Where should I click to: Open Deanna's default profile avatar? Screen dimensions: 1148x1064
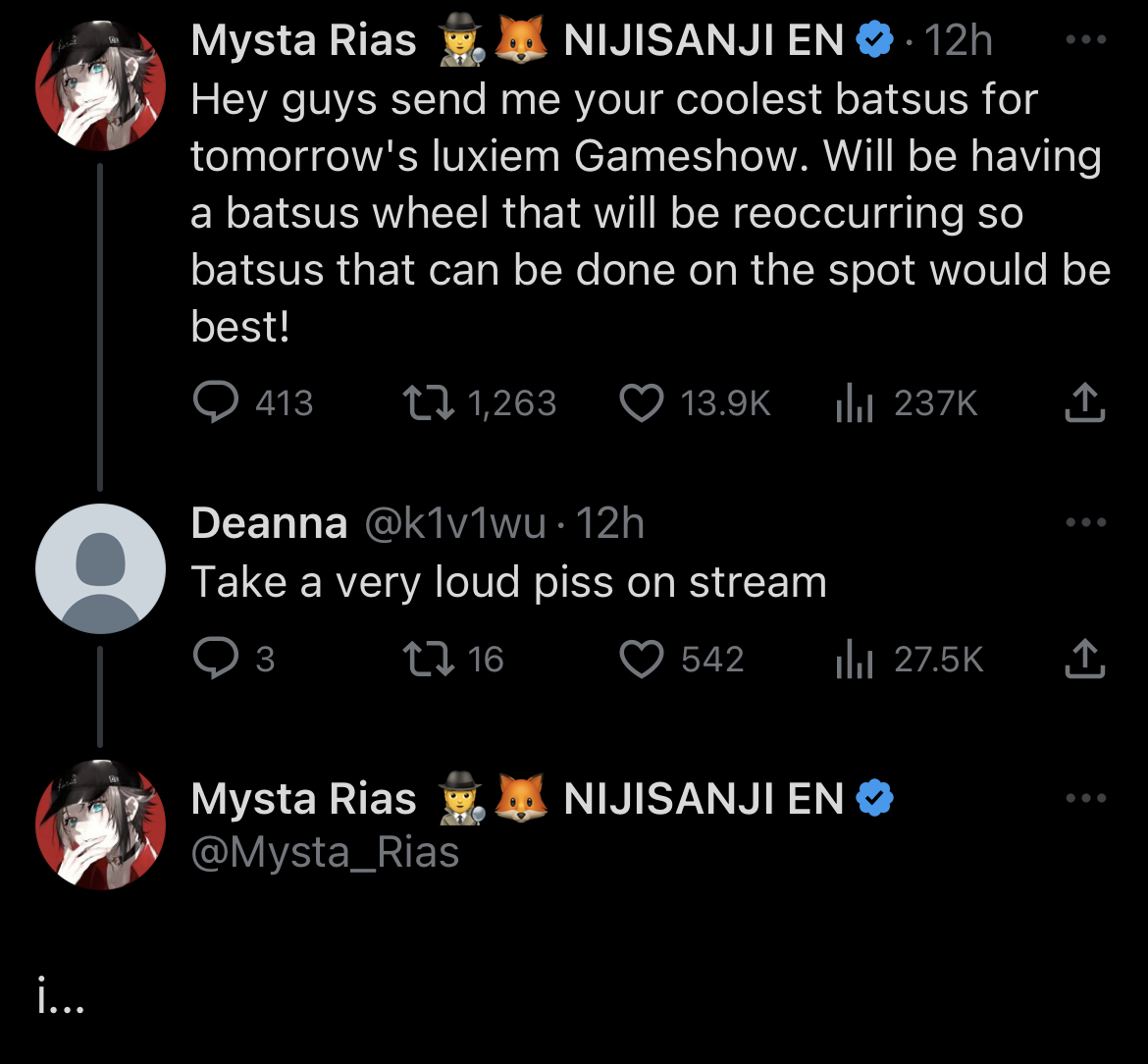pos(100,568)
